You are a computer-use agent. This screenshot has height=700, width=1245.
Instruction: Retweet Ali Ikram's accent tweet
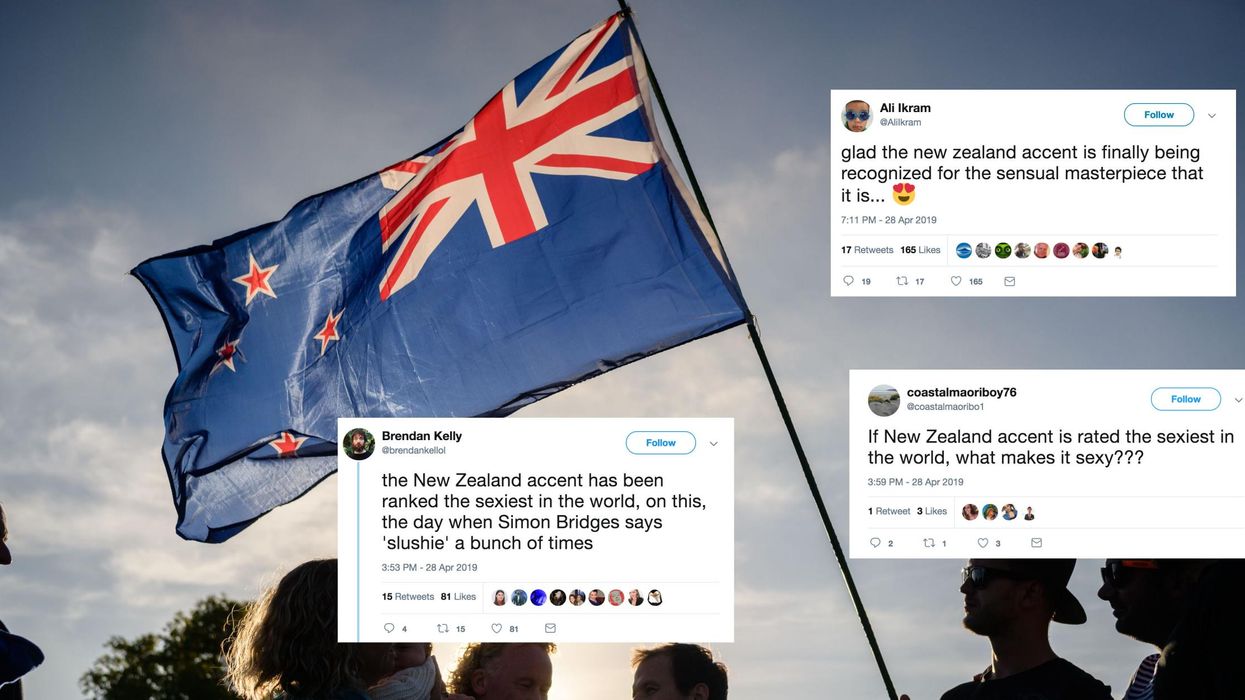[x=903, y=281]
